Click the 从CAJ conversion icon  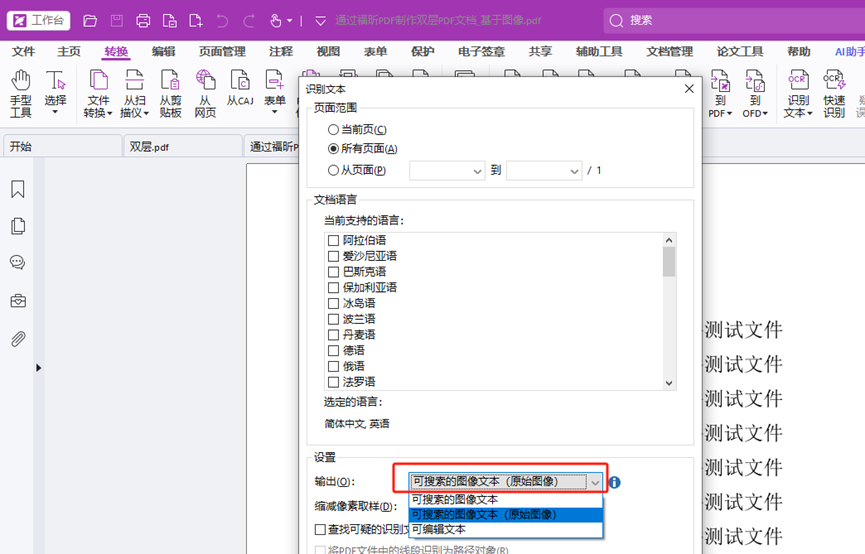coord(240,87)
